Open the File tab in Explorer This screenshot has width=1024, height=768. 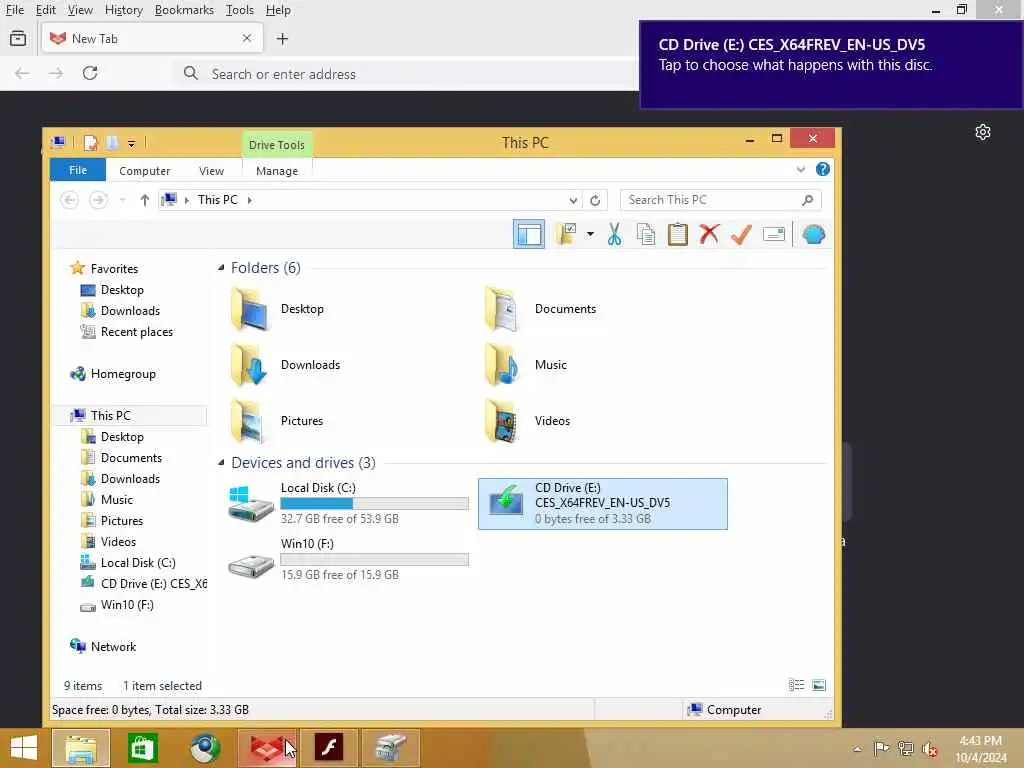[x=78, y=170]
